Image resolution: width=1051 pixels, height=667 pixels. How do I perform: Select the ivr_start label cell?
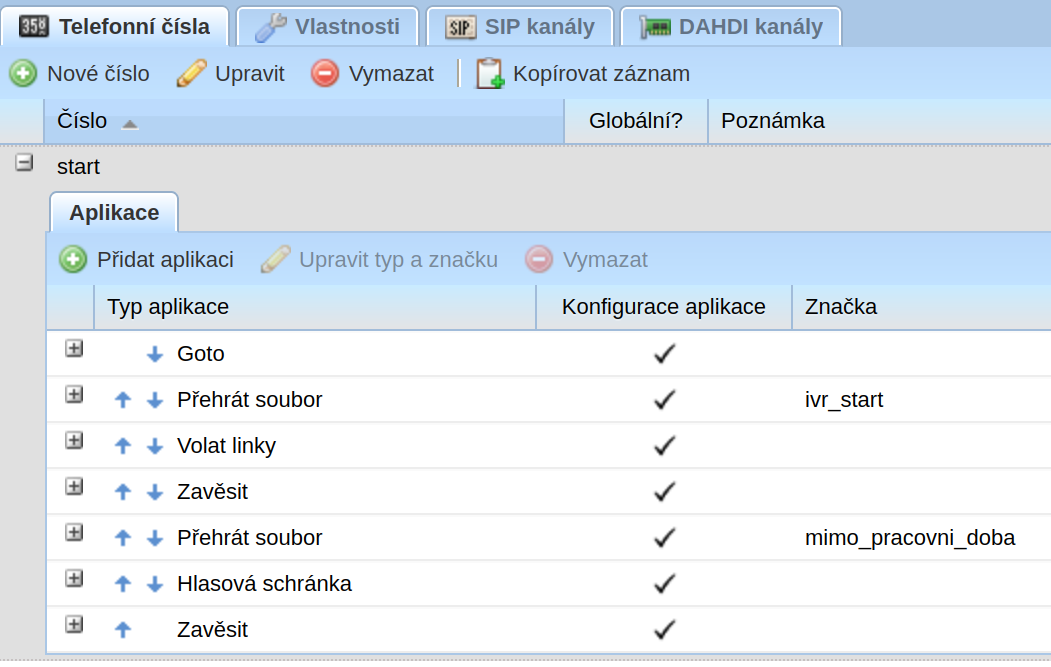[844, 400]
